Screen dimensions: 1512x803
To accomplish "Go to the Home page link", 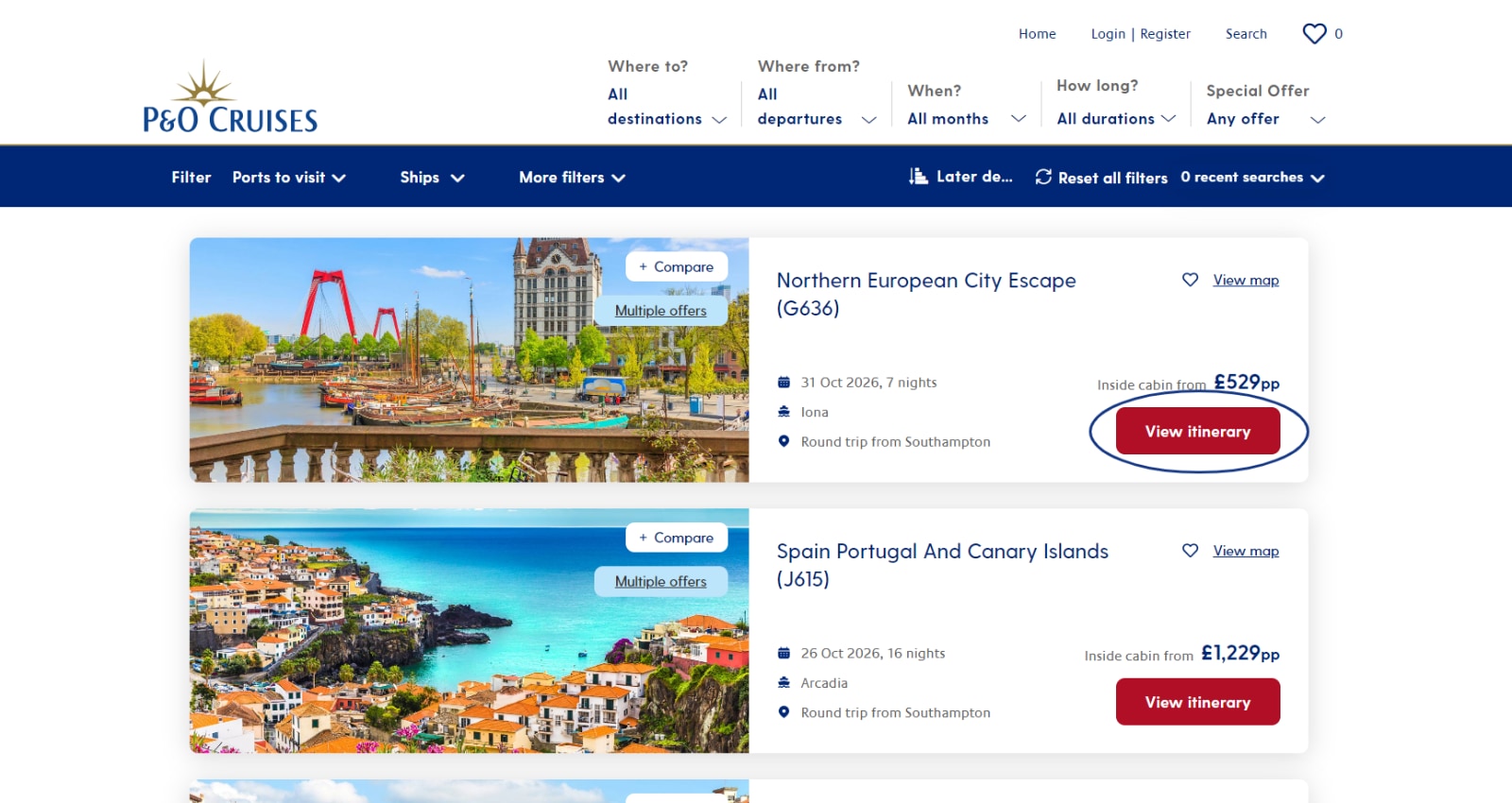I will click(1037, 34).
